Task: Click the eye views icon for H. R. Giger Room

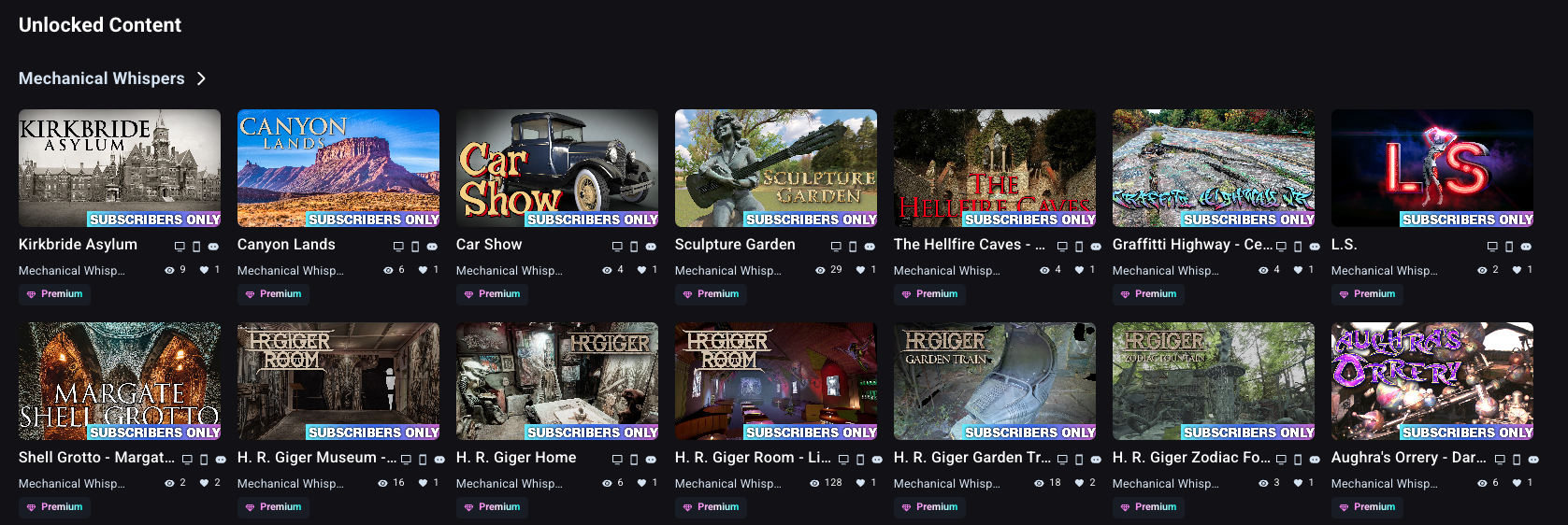Action: (814, 483)
